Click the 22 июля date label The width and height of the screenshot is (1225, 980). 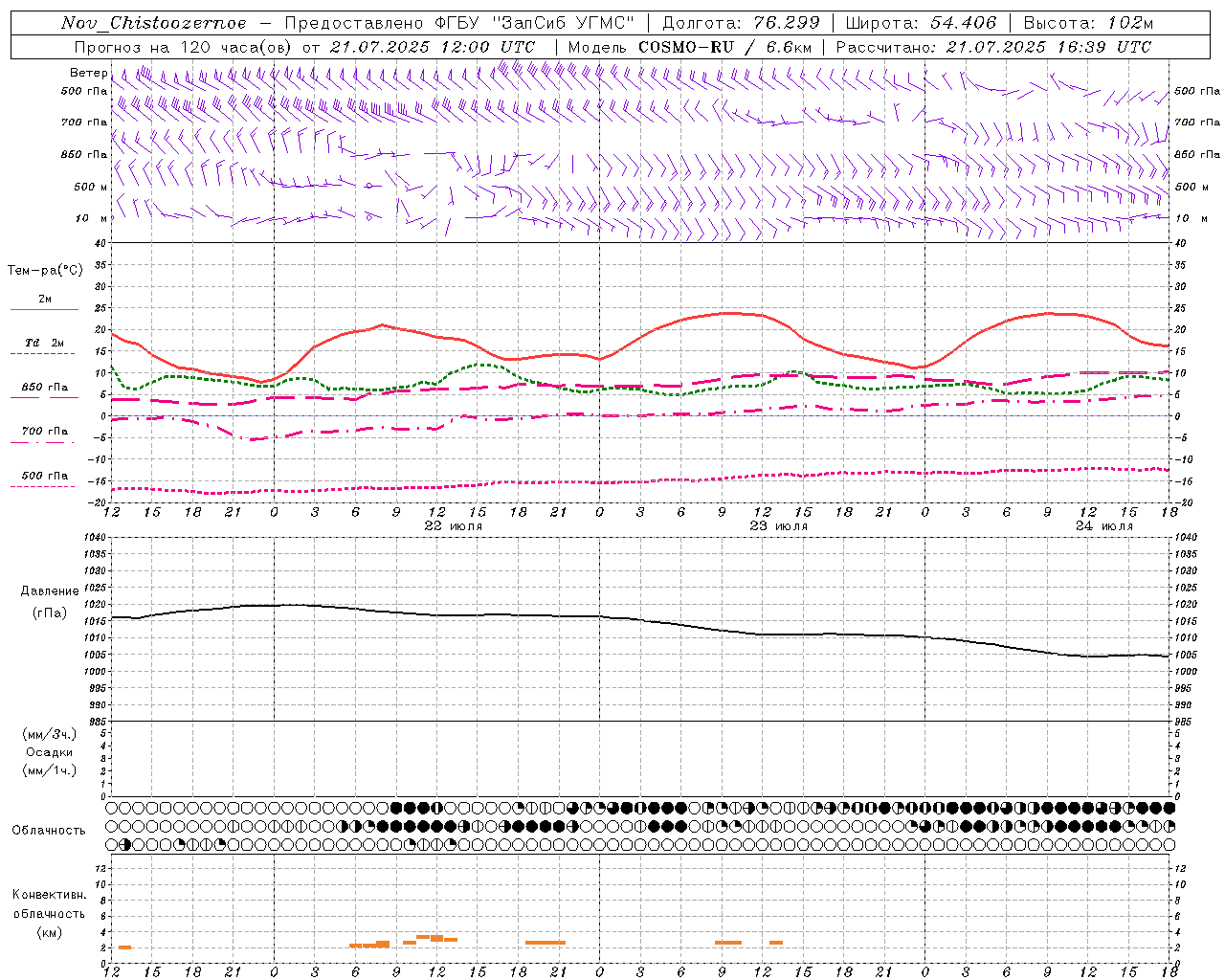coord(454,526)
